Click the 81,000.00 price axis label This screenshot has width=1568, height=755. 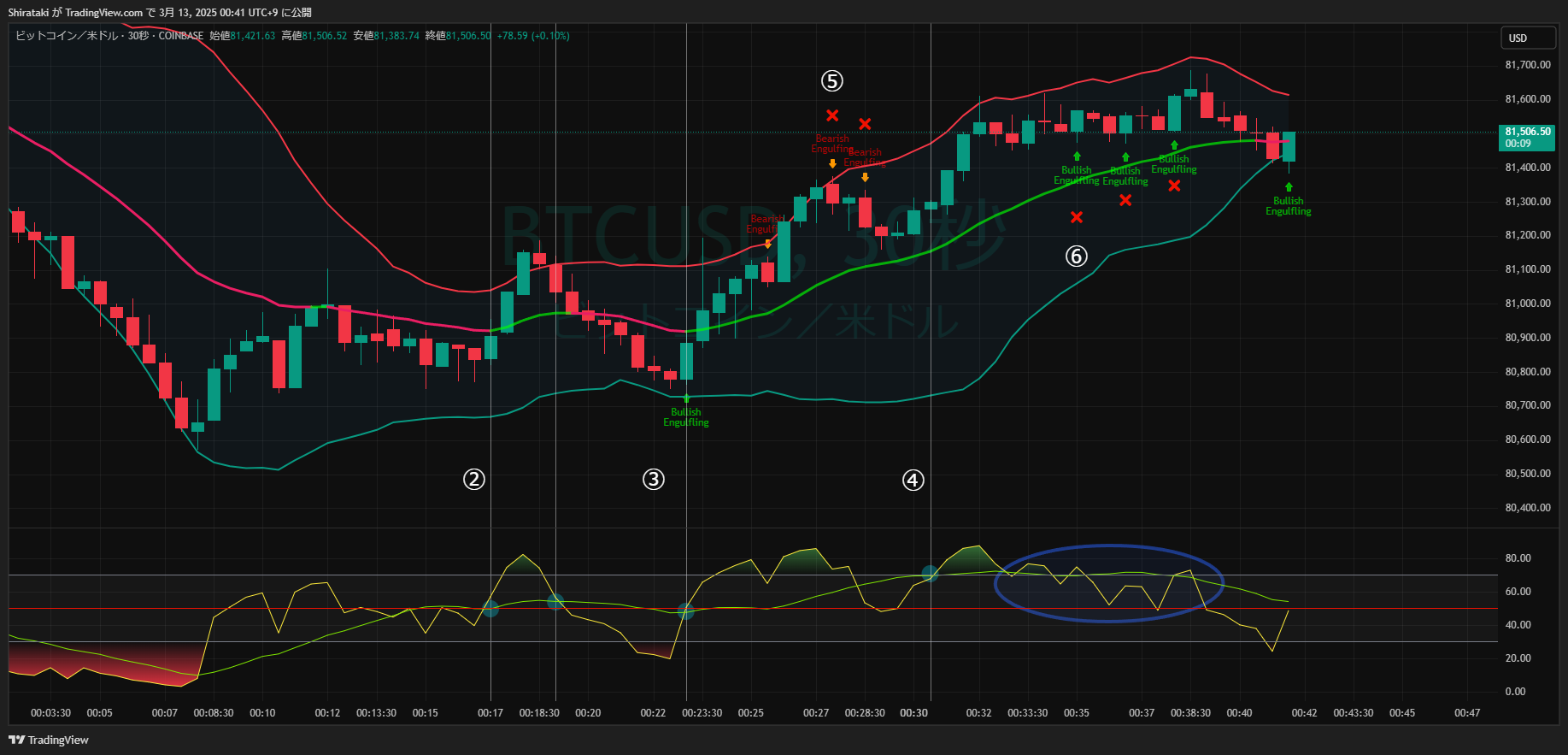point(1528,304)
